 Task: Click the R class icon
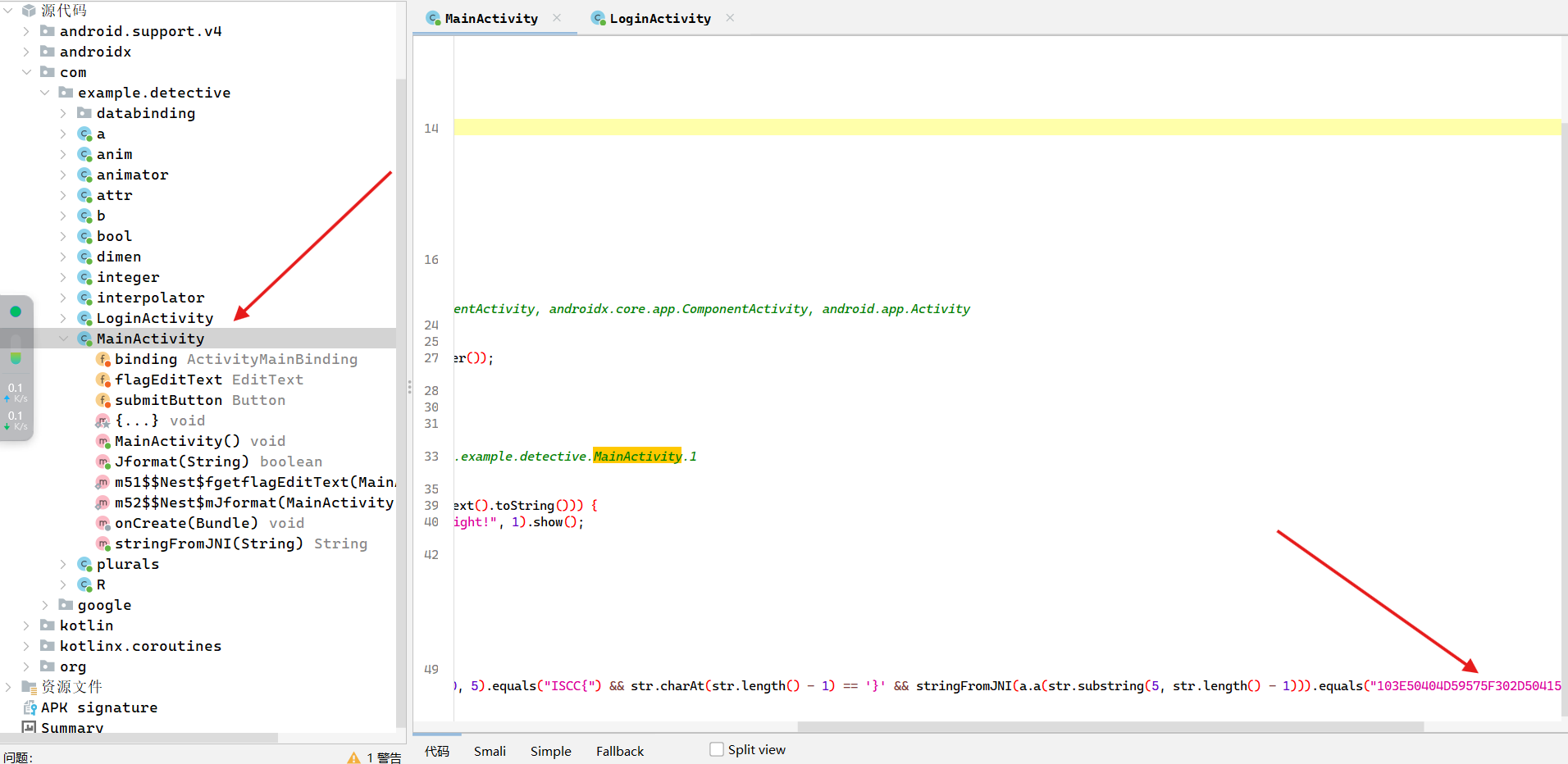84,584
